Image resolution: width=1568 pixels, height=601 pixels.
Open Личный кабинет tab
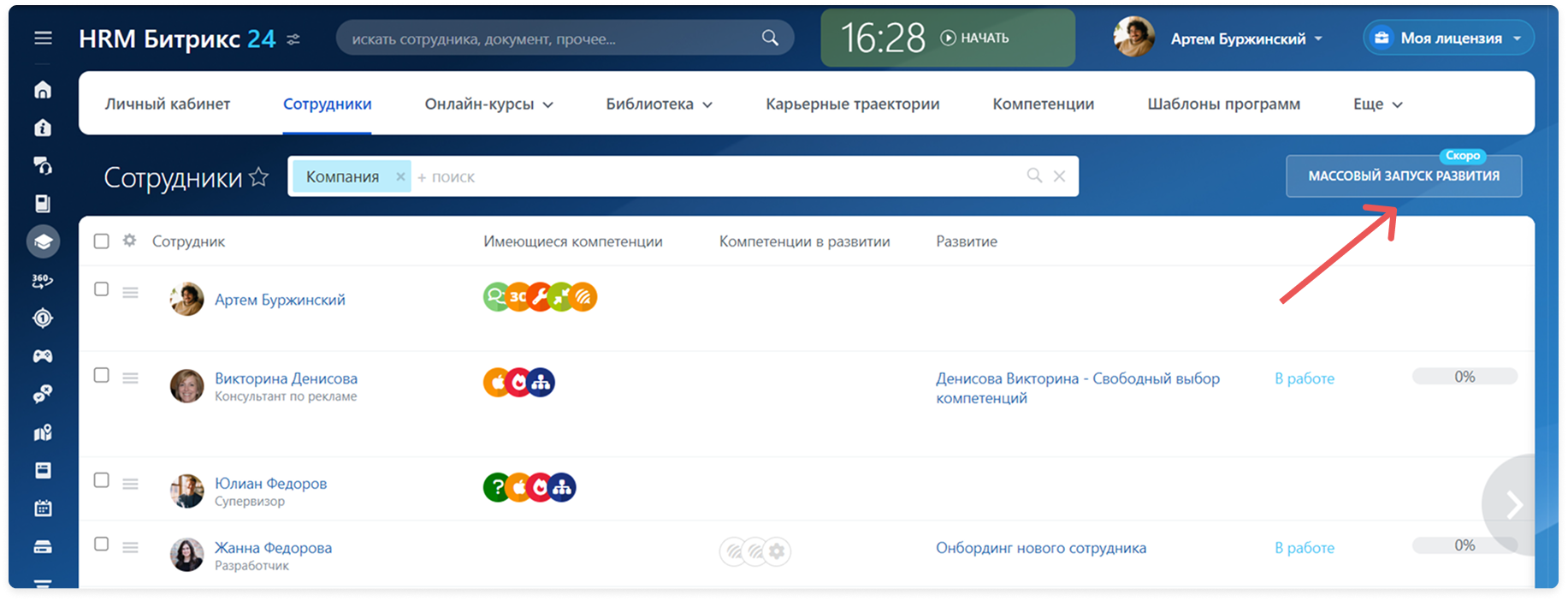coord(168,104)
